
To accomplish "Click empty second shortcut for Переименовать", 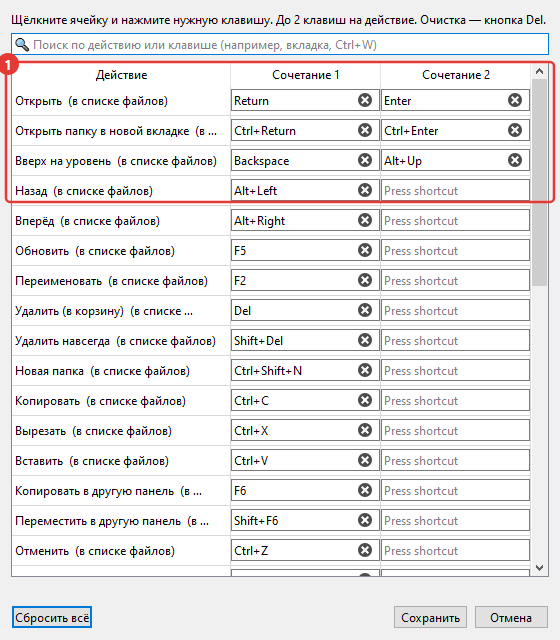I will click(x=456, y=280).
